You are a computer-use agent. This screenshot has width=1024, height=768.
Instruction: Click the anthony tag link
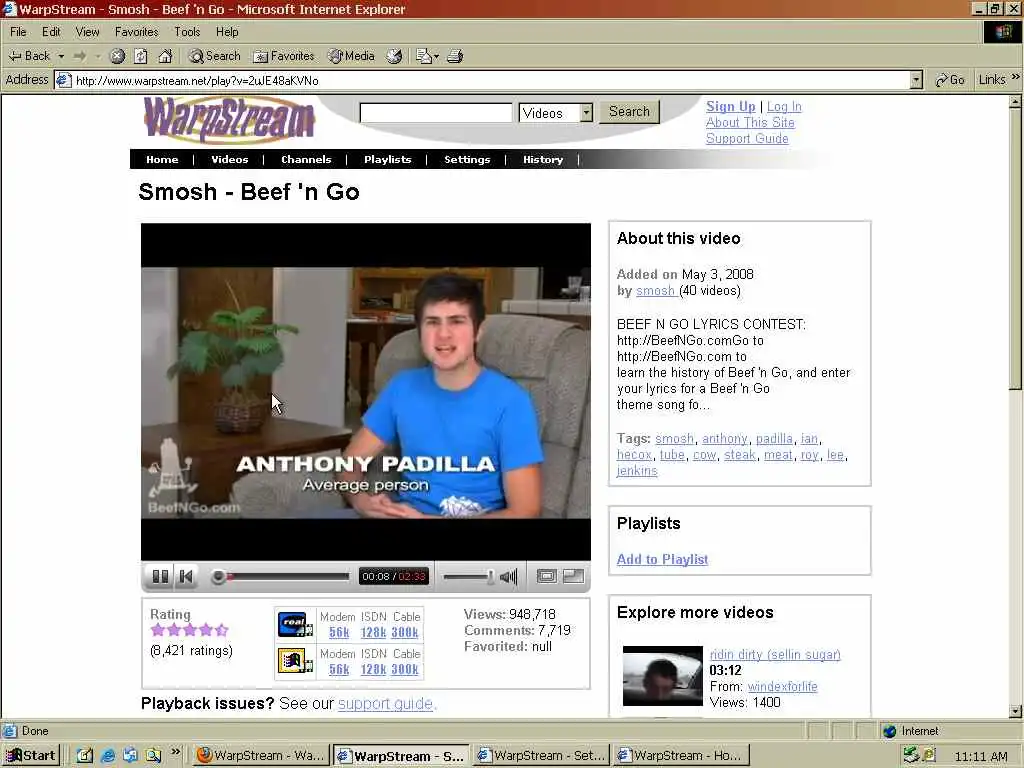coord(725,439)
